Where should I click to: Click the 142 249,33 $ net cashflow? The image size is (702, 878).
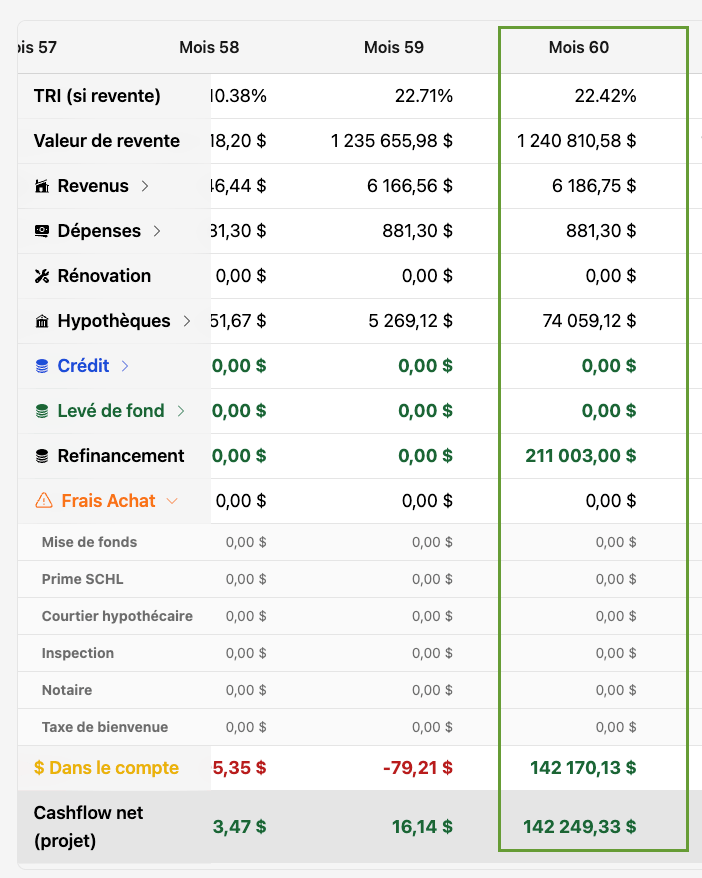pyautogui.click(x=579, y=826)
